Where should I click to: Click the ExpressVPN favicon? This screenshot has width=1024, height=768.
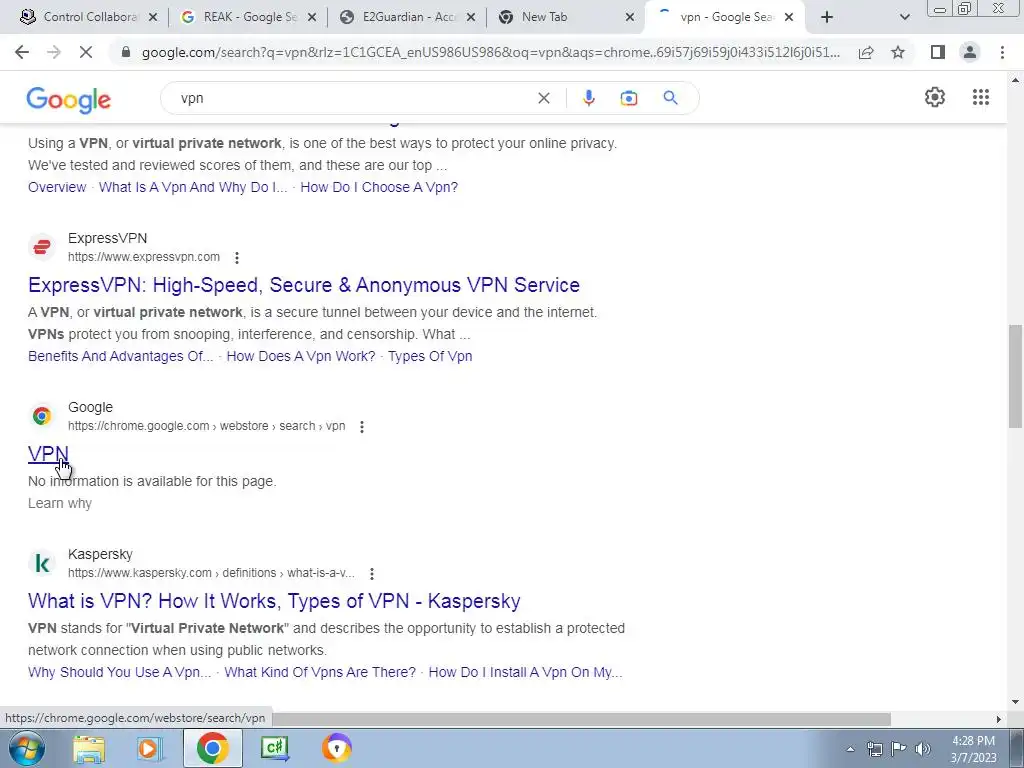[x=42, y=247]
